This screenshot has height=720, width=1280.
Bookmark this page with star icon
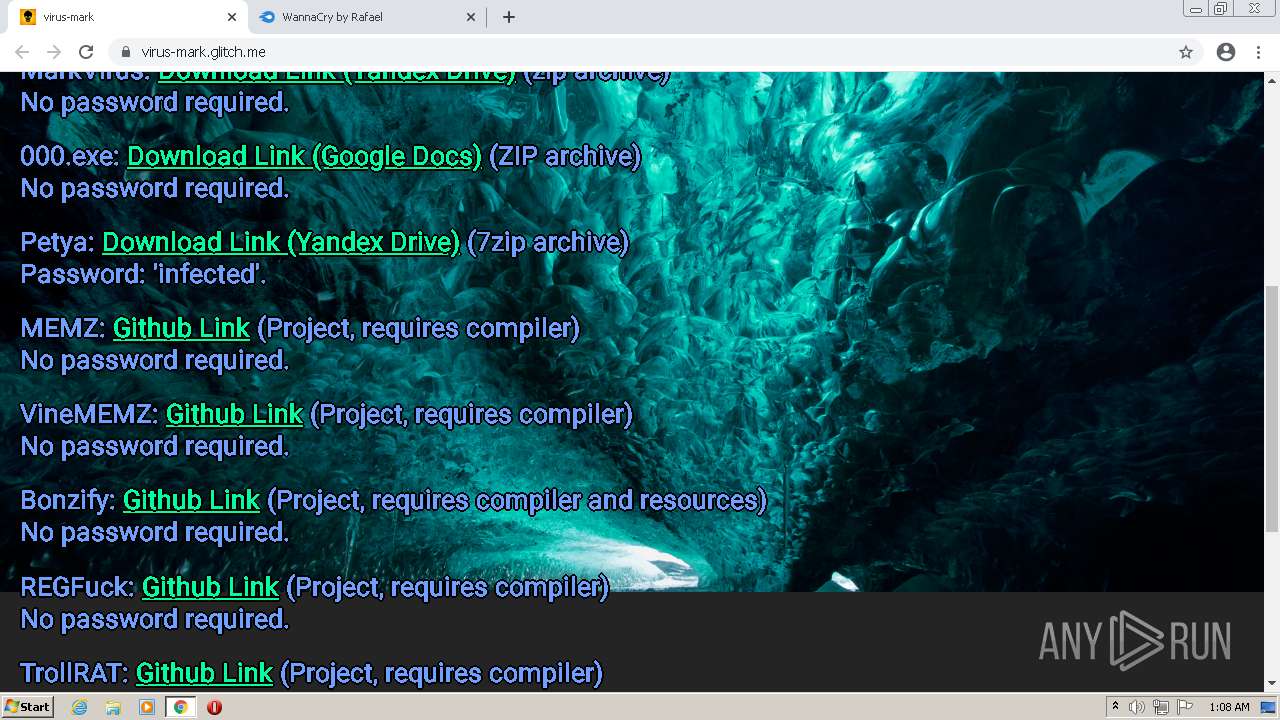point(1186,52)
